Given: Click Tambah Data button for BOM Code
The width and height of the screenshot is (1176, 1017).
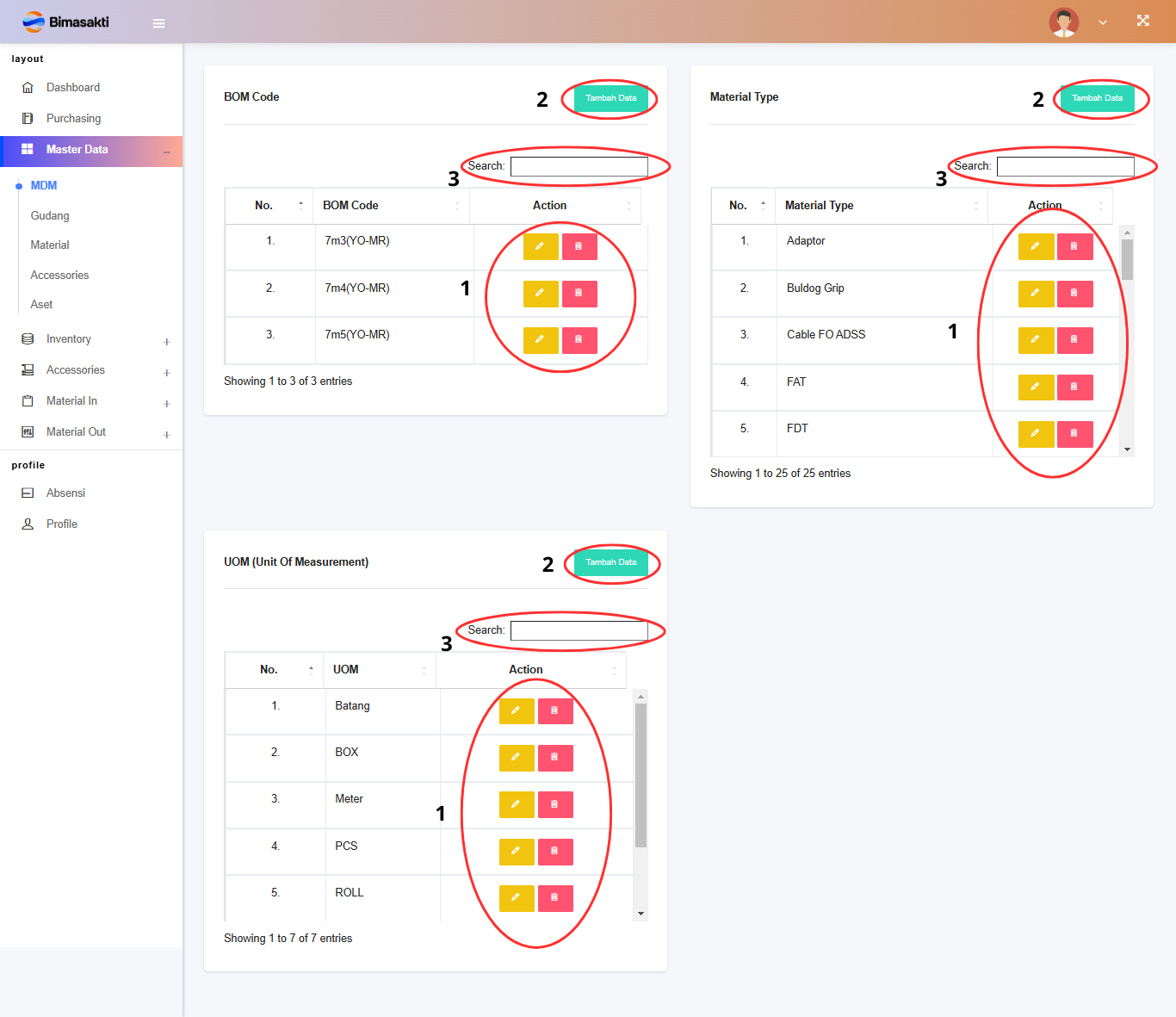Looking at the screenshot, I should pyautogui.click(x=611, y=98).
